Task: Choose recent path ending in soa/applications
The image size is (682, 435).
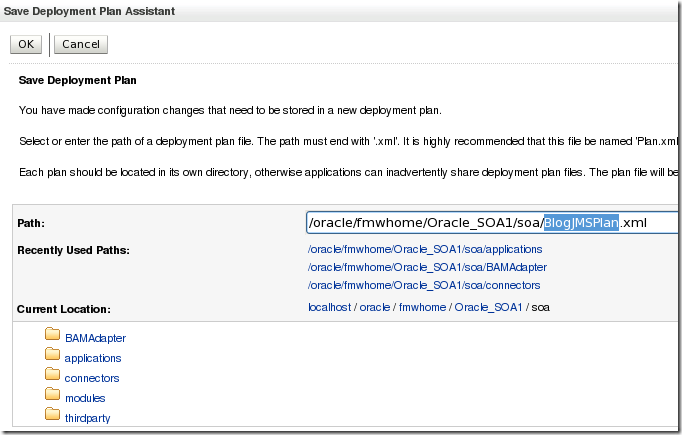Action: coord(425,249)
